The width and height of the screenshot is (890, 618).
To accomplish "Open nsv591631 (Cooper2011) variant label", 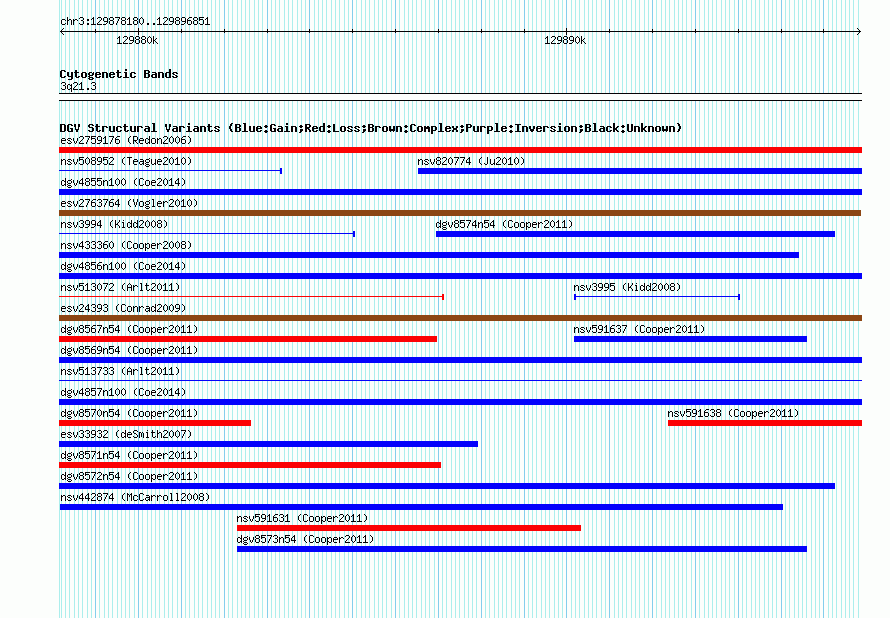I will point(302,518).
